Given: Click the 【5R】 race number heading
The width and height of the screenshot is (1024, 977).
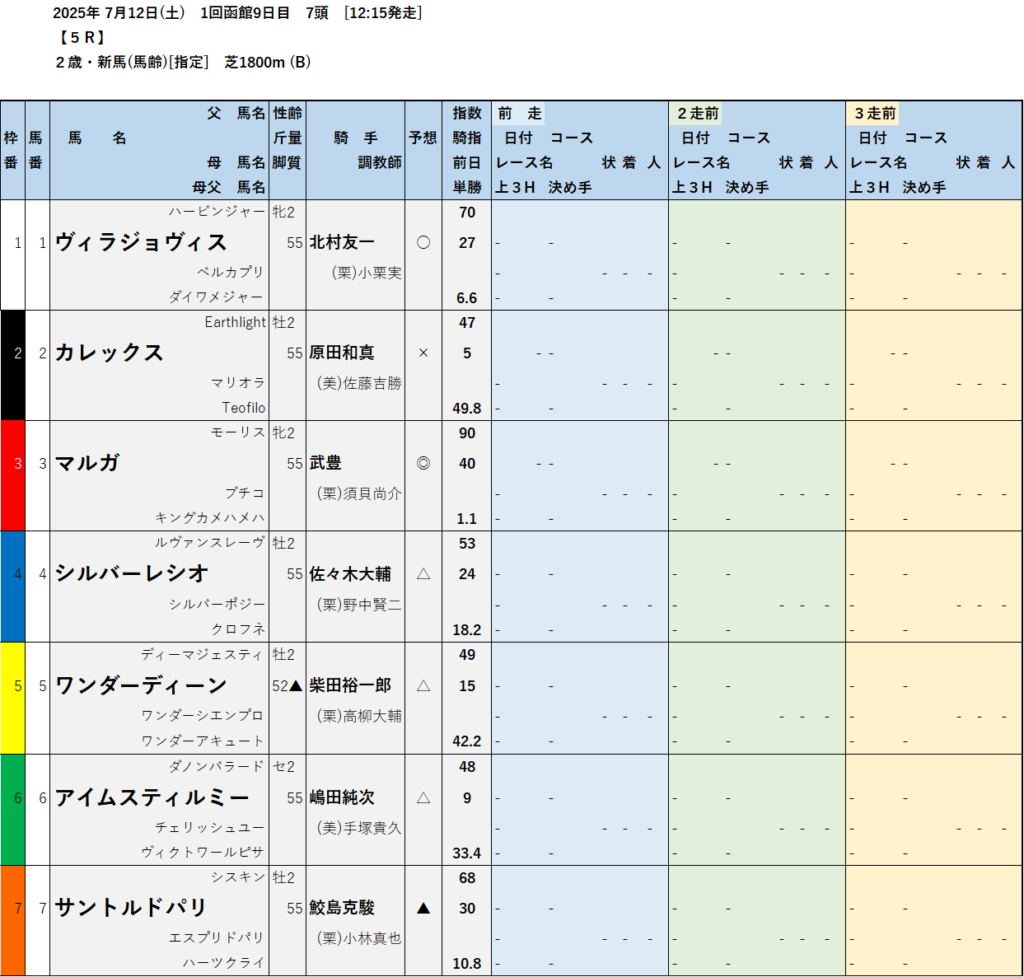Looking at the screenshot, I should click(82, 37).
